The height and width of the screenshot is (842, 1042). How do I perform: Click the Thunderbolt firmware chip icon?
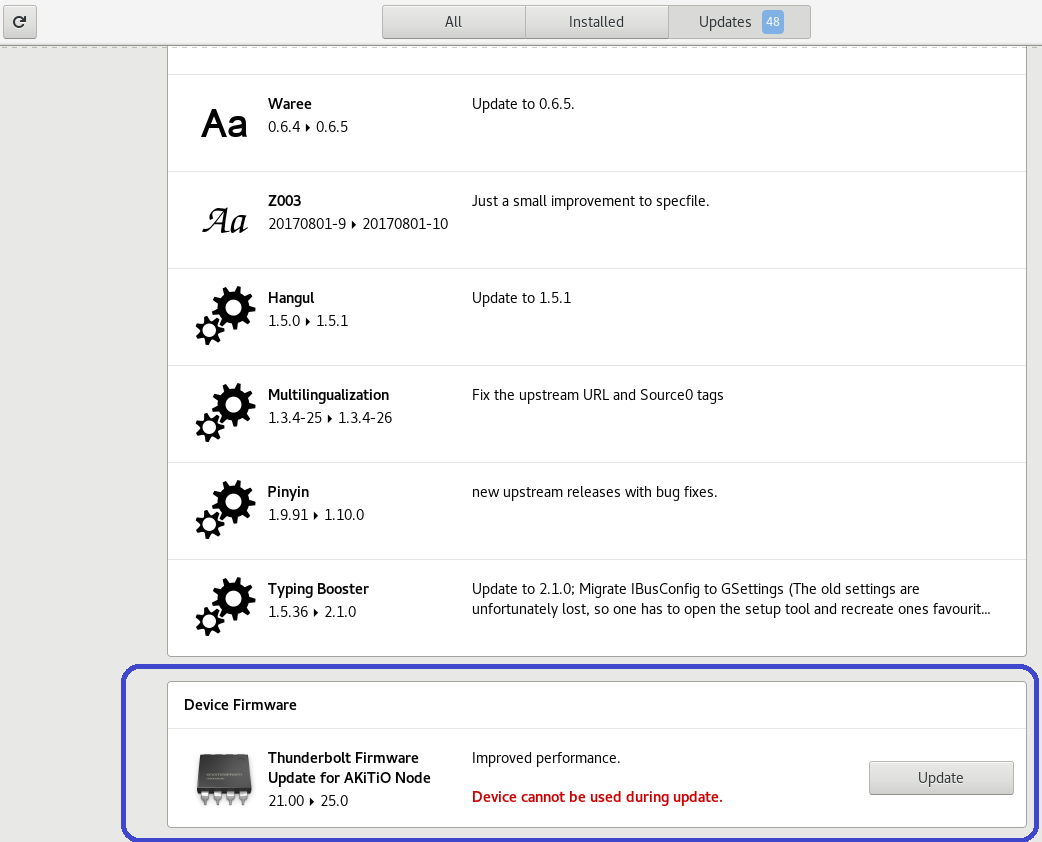click(x=224, y=779)
